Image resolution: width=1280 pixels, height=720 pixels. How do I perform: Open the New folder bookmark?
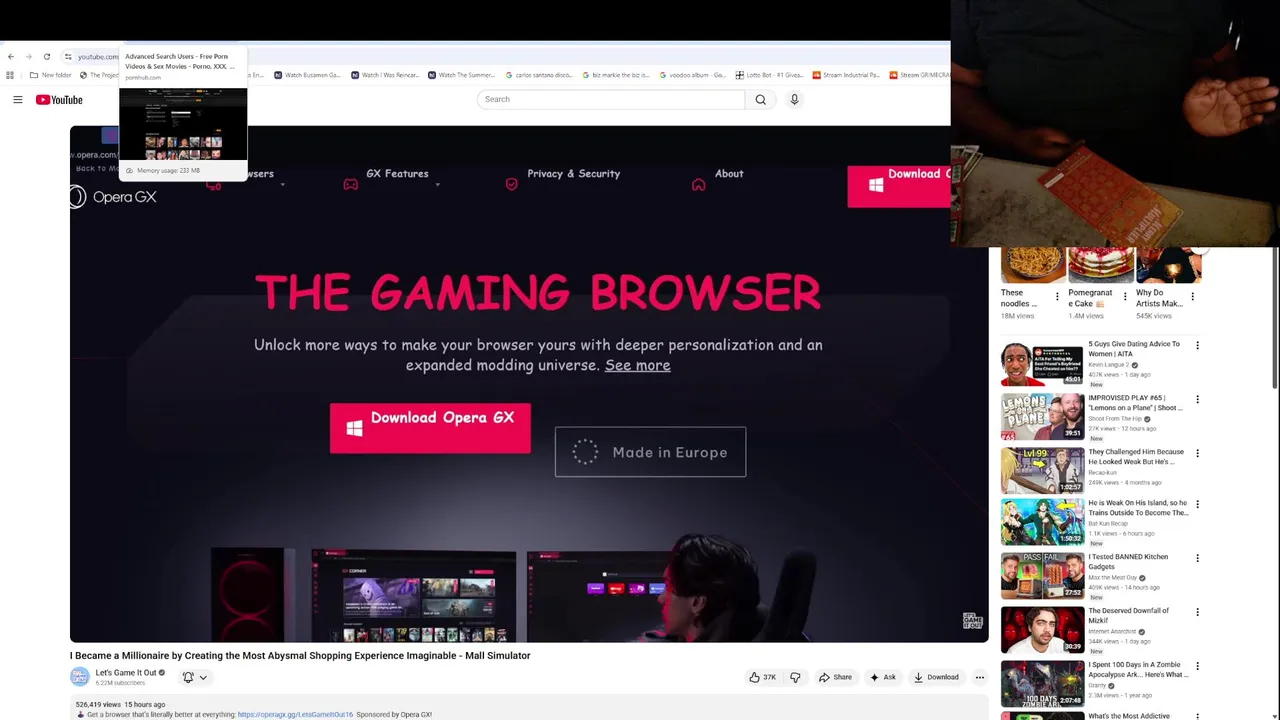tap(51, 75)
